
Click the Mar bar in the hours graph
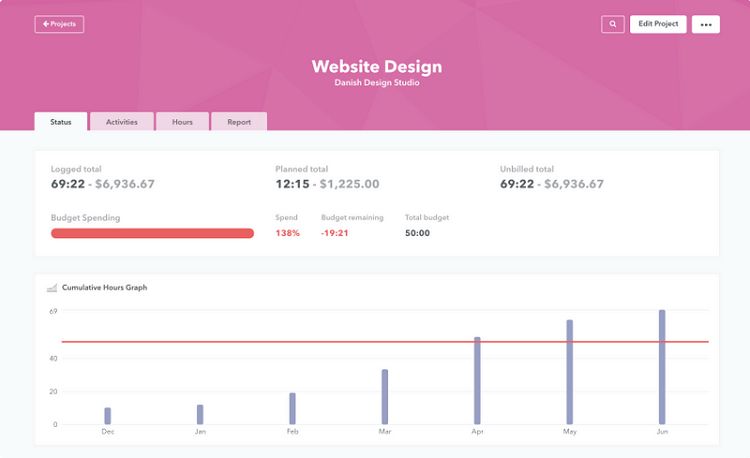(385, 397)
